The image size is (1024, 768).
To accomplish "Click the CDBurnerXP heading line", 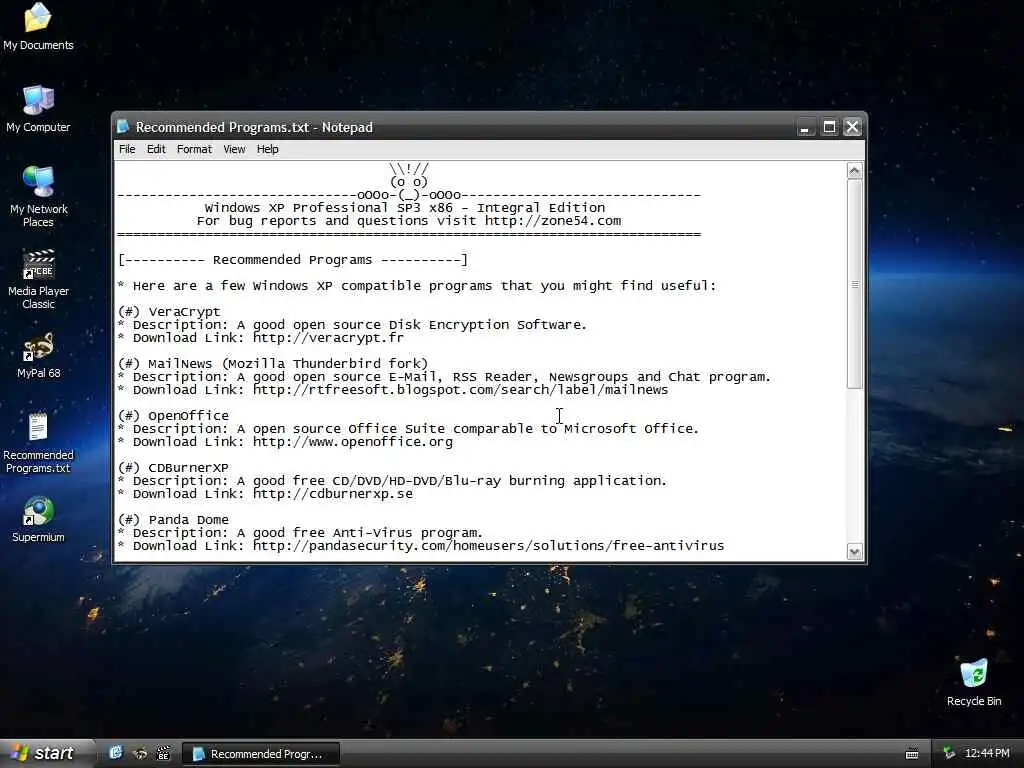I will tap(173, 468).
